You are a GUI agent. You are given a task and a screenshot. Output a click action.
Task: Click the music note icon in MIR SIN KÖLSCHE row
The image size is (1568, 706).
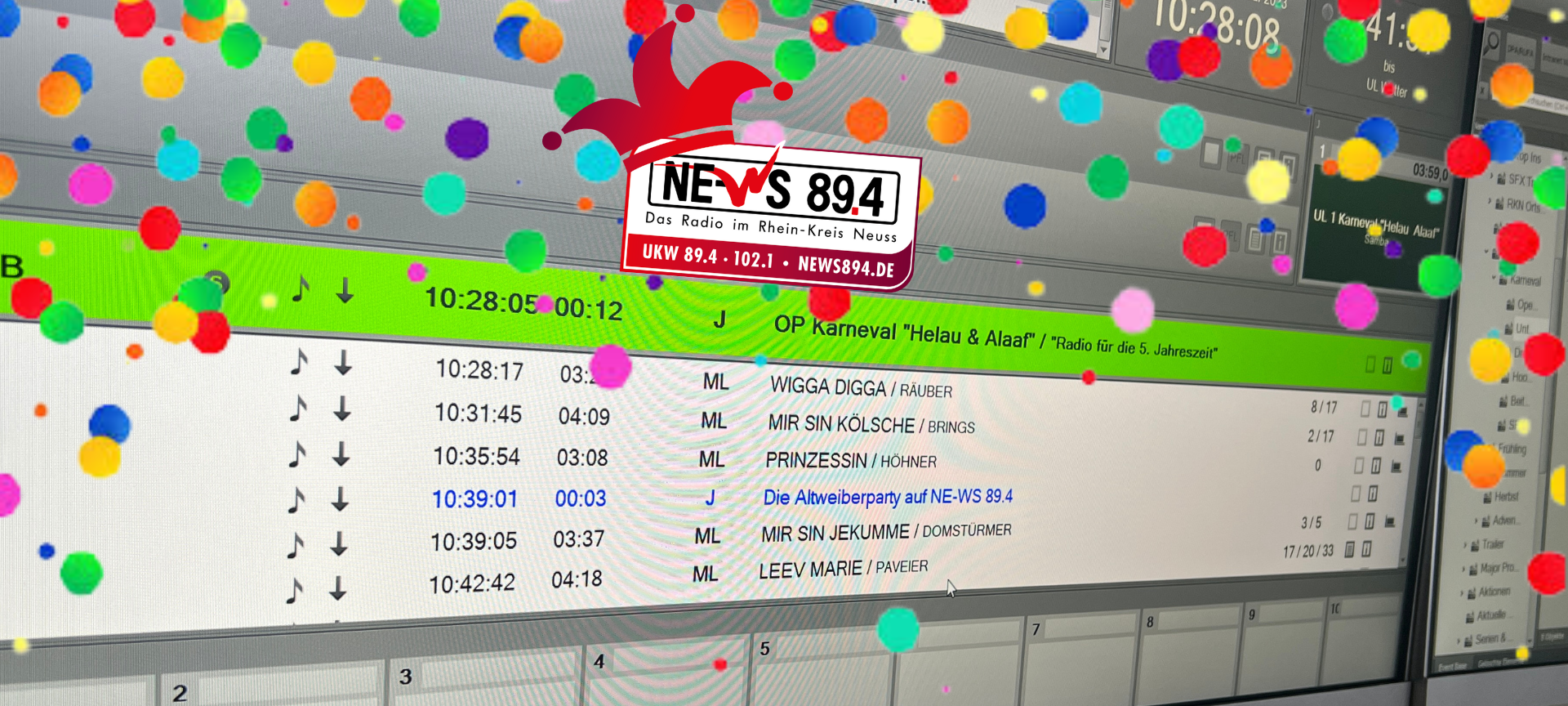coord(298,407)
